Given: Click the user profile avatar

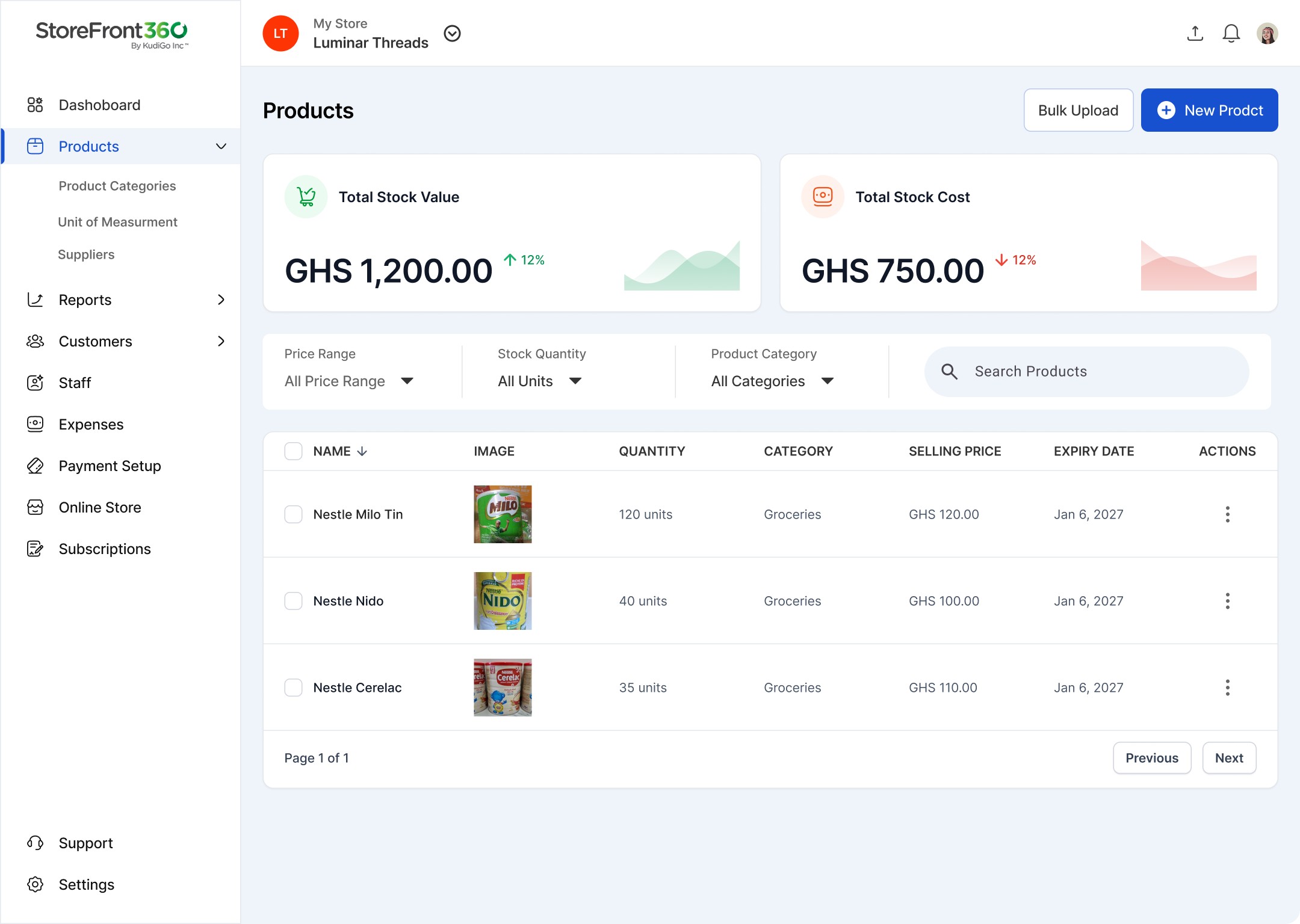Looking at the screenshot, I should tap(1267, 34).
